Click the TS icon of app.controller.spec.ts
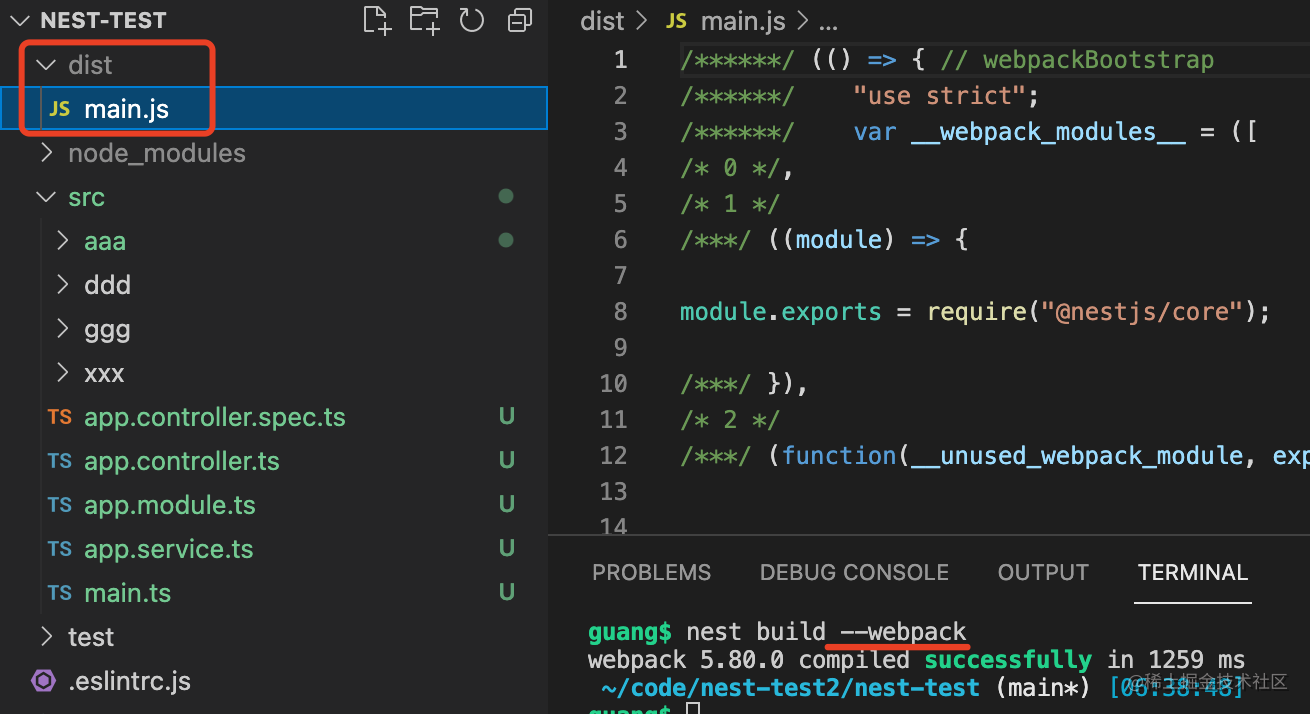Screen dimensions: 1310x714 [x=60, y=417]
